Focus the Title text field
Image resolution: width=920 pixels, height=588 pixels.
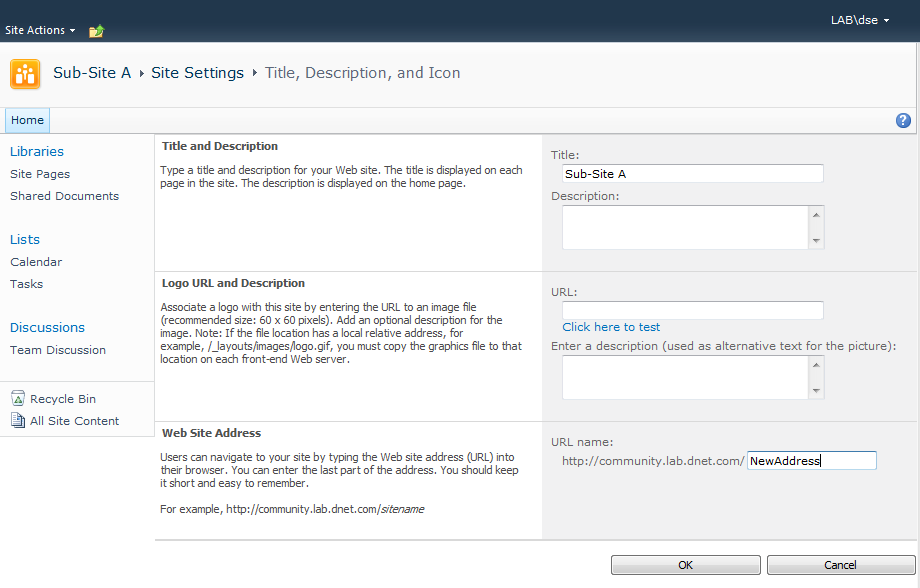[692, 174]
